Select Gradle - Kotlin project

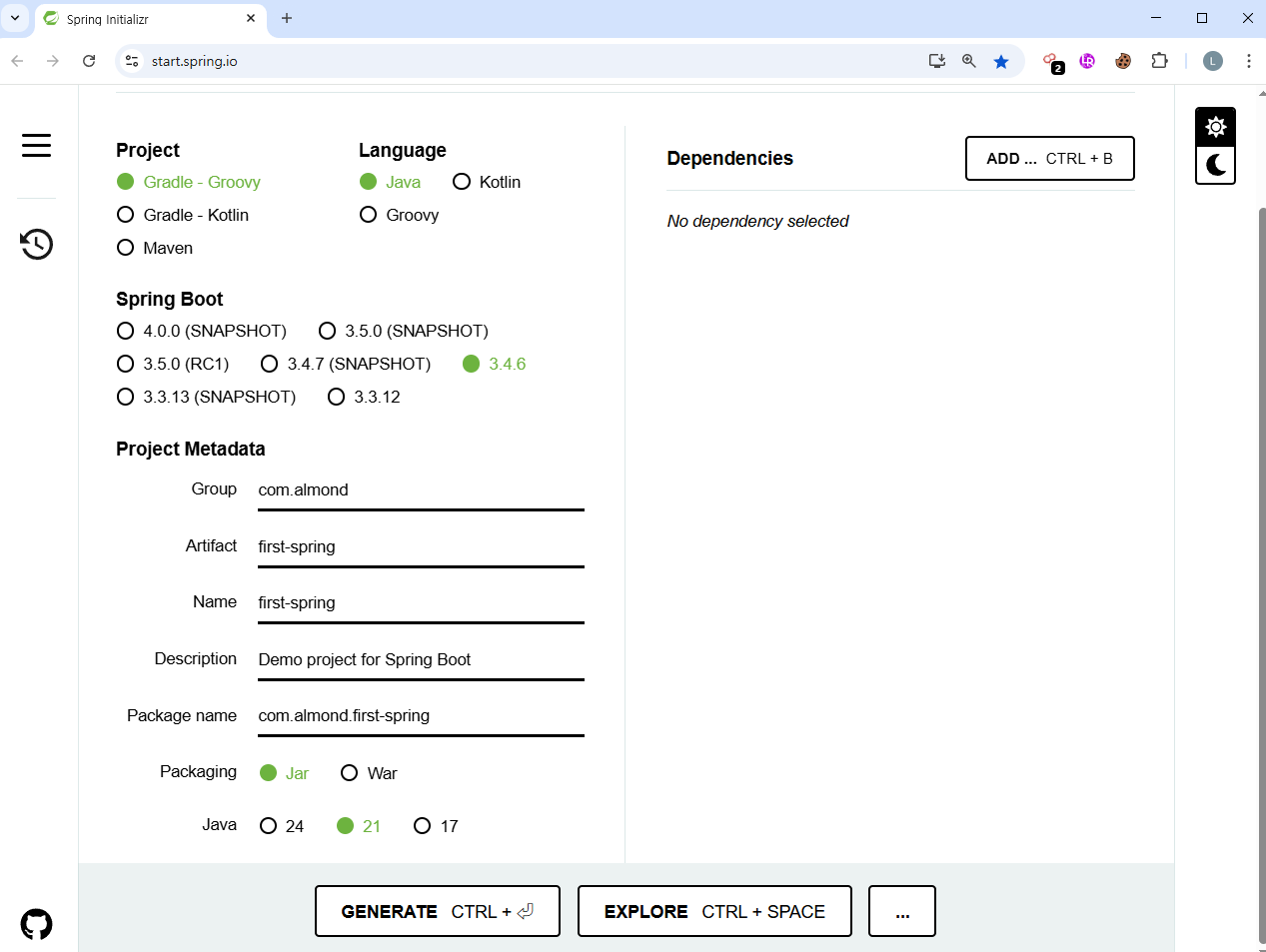[x=183, y=215]
